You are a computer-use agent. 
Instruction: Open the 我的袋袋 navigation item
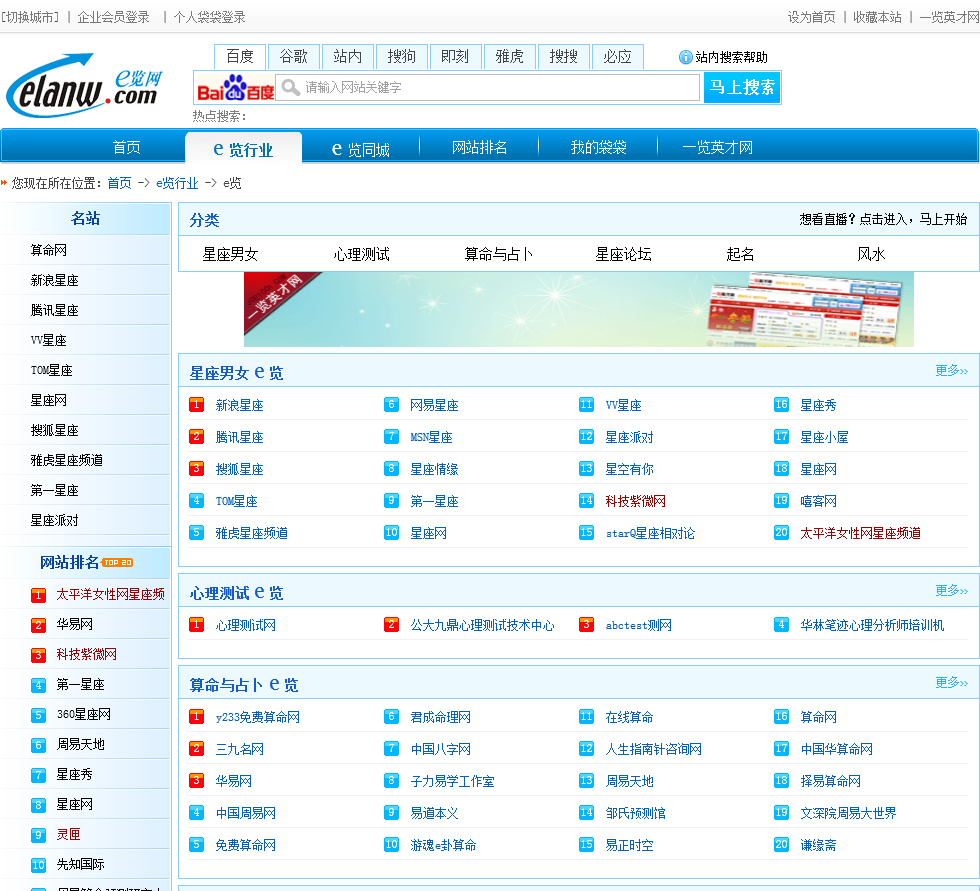[x=598, y=147]
